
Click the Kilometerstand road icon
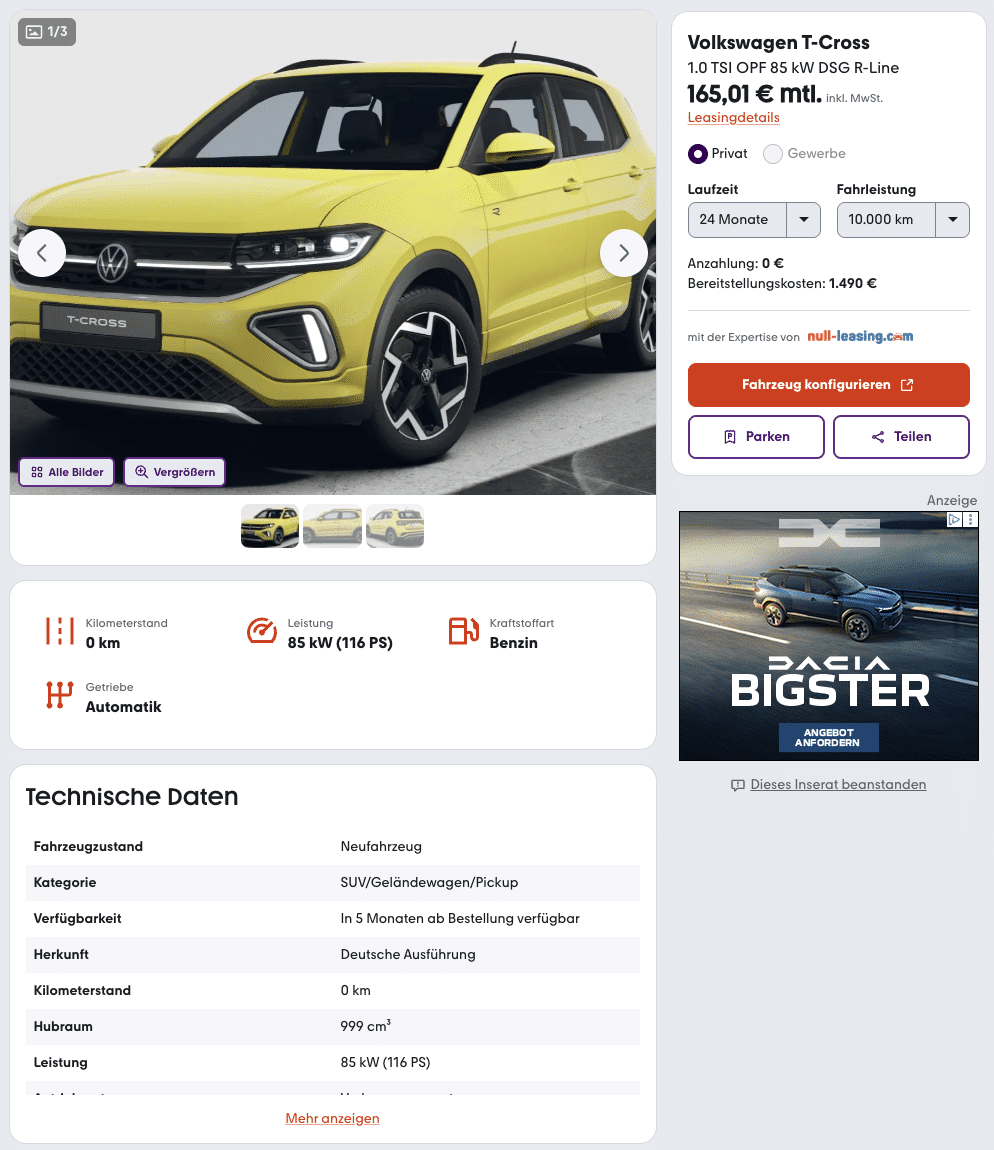click(x=59, y=631)
